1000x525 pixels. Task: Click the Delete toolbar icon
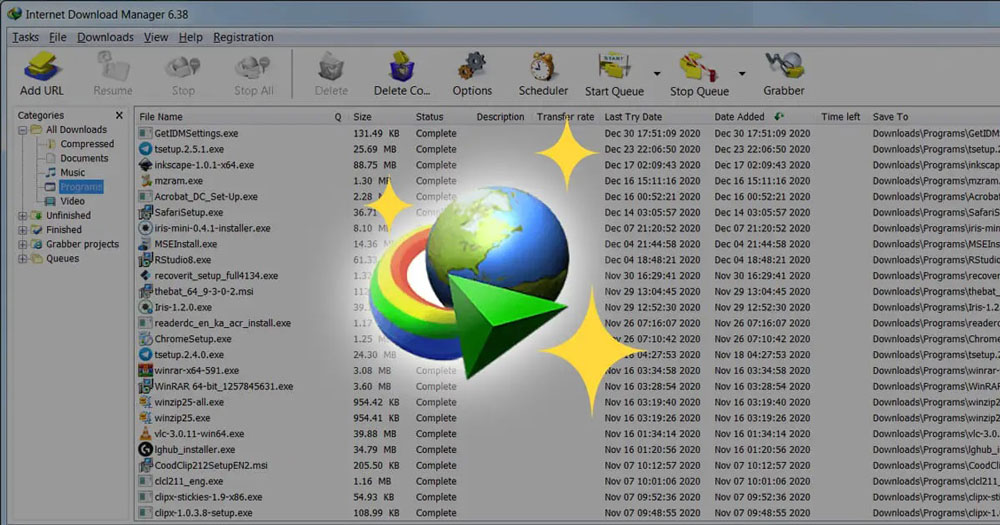point(331,67)
